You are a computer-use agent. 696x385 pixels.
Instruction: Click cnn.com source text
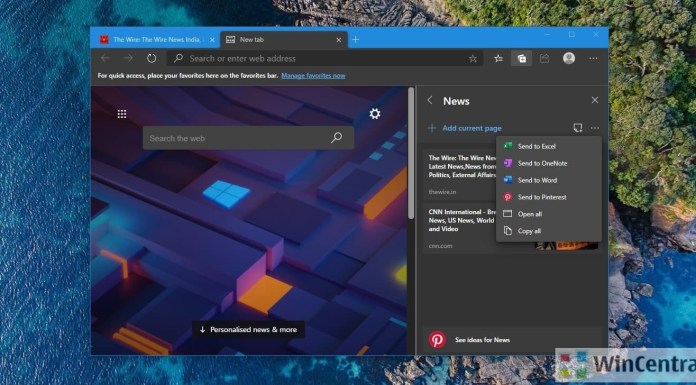point(440,246)
